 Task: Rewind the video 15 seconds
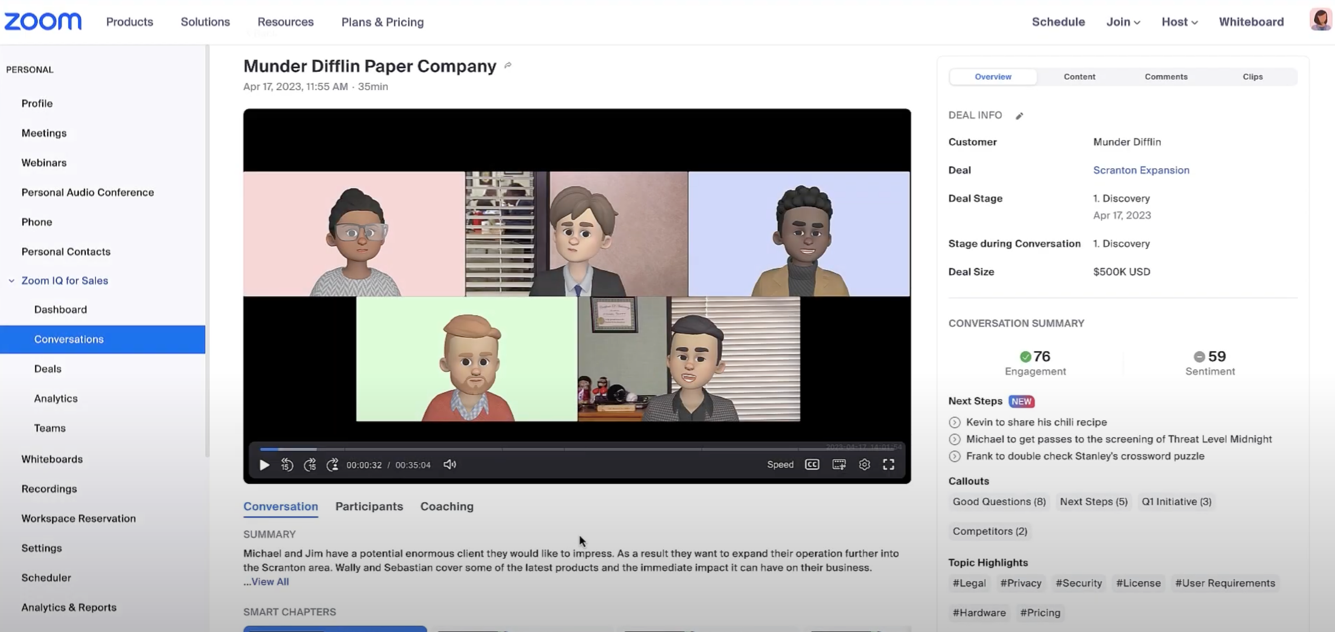coord(287,465)
